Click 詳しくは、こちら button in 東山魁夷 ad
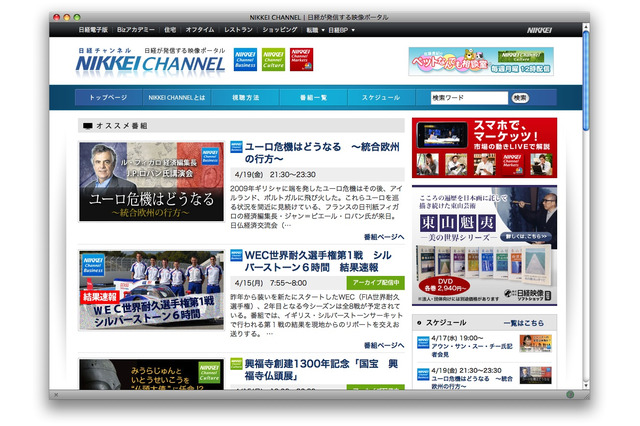Image resolution: width=640 pixels, height=426 pixels. click(526, 236)
